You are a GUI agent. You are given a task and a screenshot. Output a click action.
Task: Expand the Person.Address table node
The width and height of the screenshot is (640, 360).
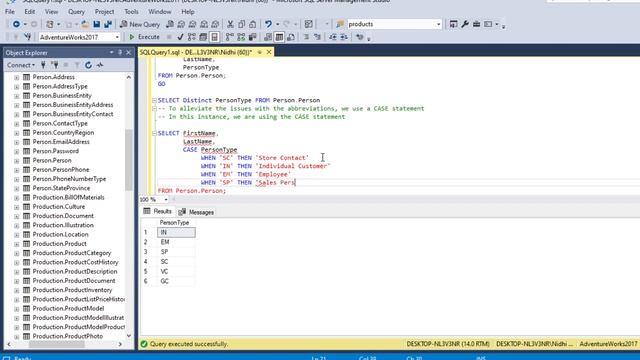(16, 77)
